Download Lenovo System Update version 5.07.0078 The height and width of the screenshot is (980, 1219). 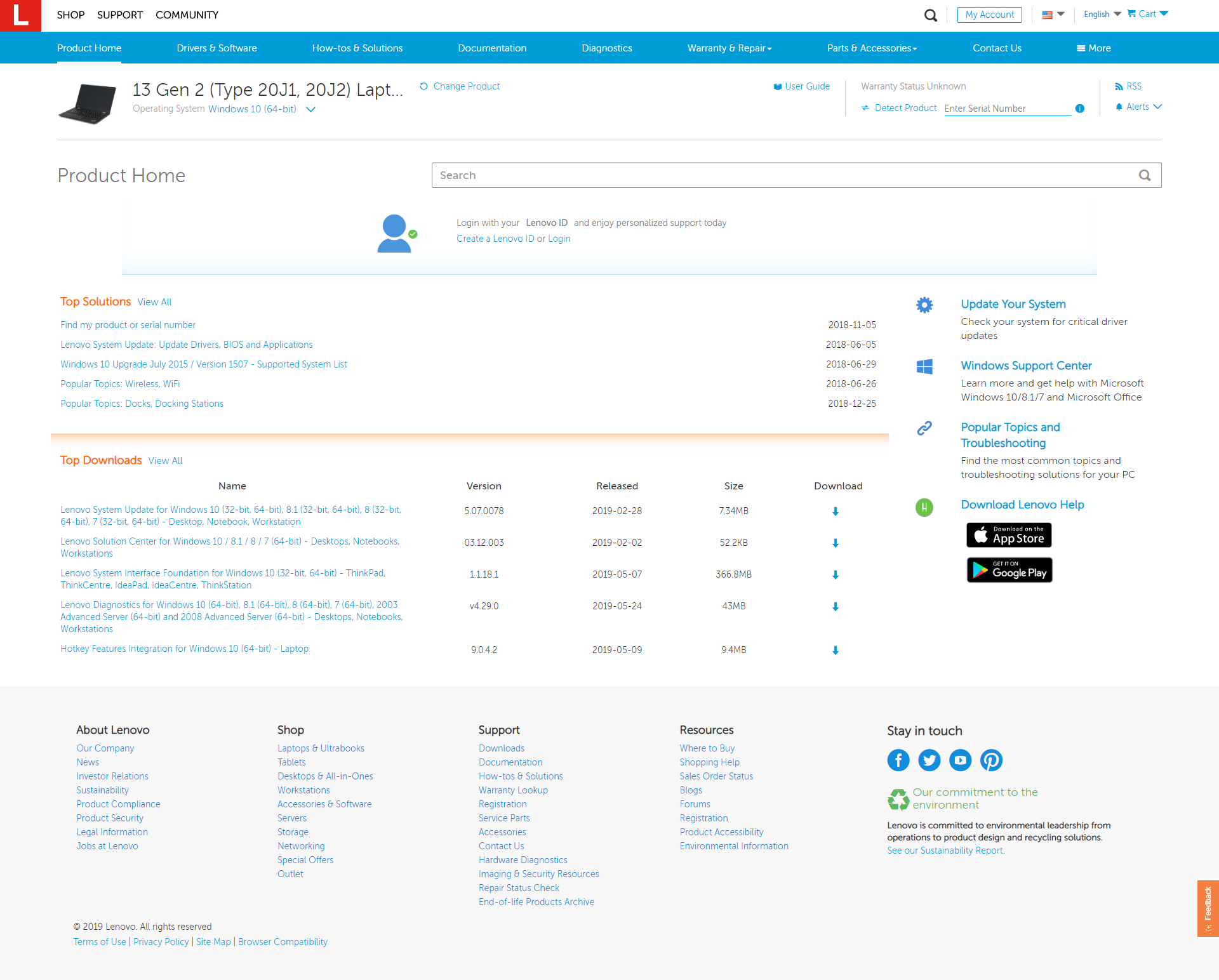(x=836, y=511)
